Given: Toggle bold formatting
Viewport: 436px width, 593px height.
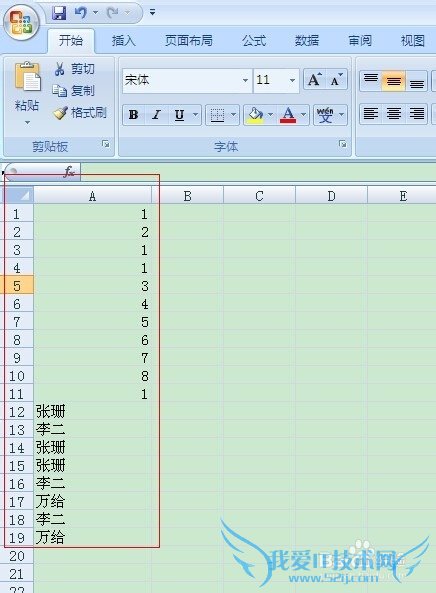Looking at the screenshot, I should click(133, 115).
